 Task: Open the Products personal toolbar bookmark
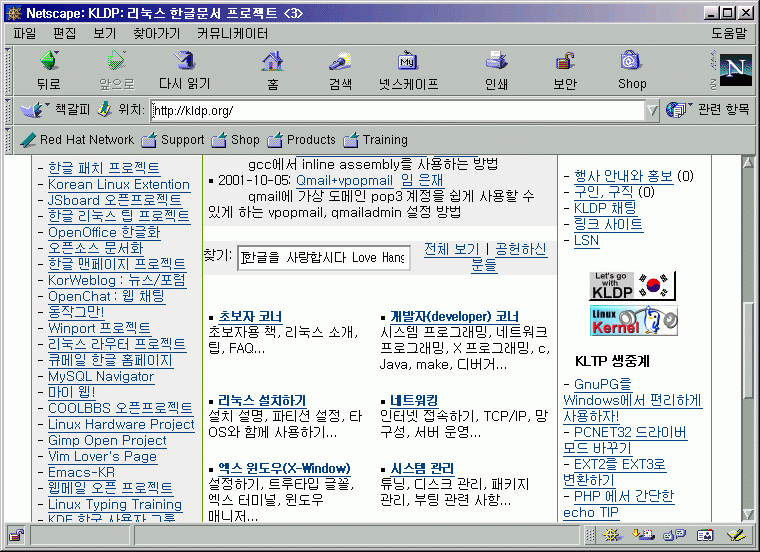[301, 140]
